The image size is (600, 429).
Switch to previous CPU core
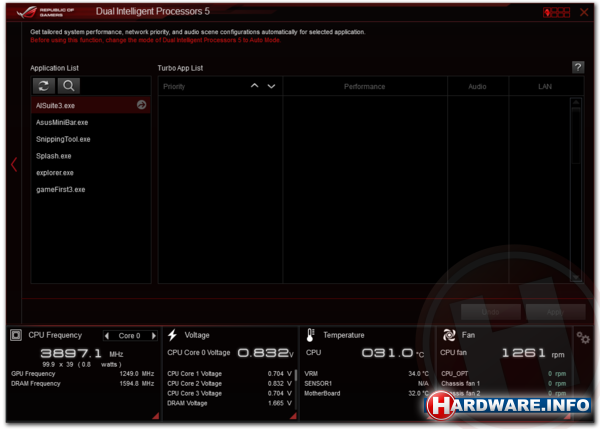coord(107,336)
